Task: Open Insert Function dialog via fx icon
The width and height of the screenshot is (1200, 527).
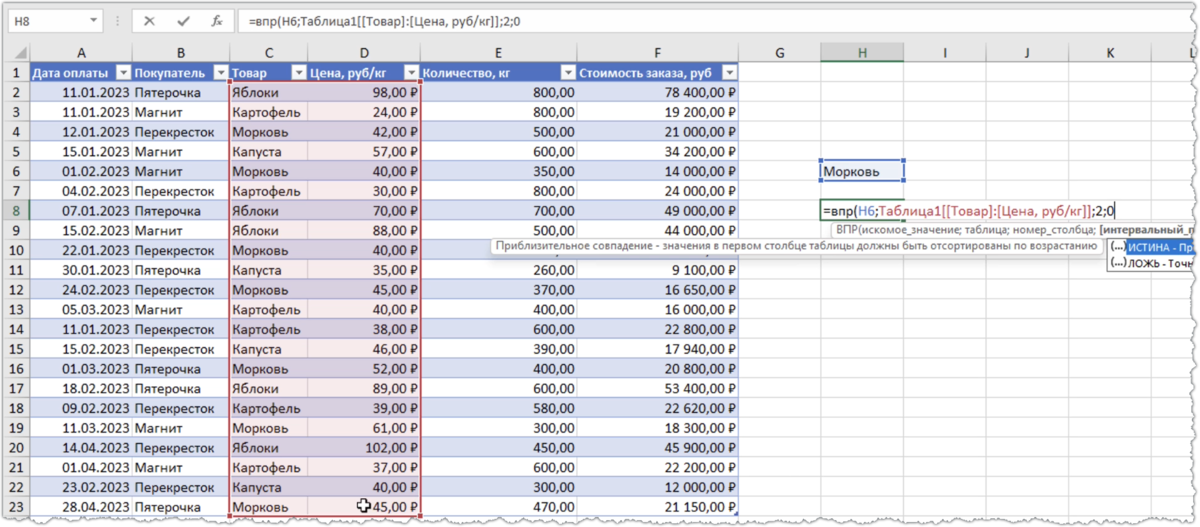Action: [216, 20]
